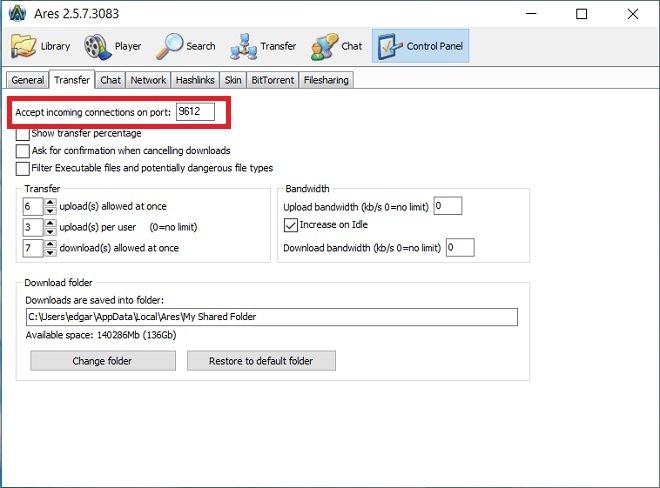Click the Ares logo in title bar

point(17,13)
